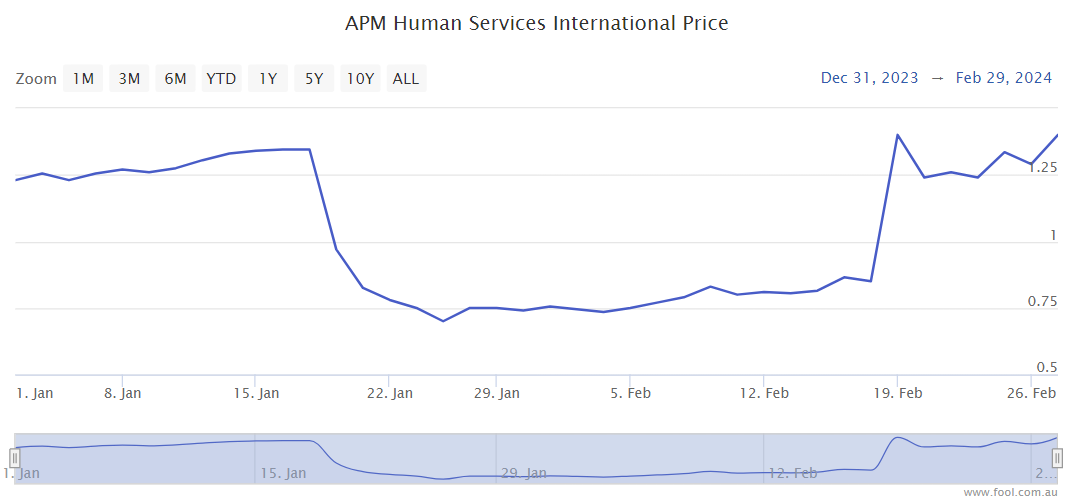Show ALL price history
Viewport: 1068px width, 503px height.
[x=406, y=79]
